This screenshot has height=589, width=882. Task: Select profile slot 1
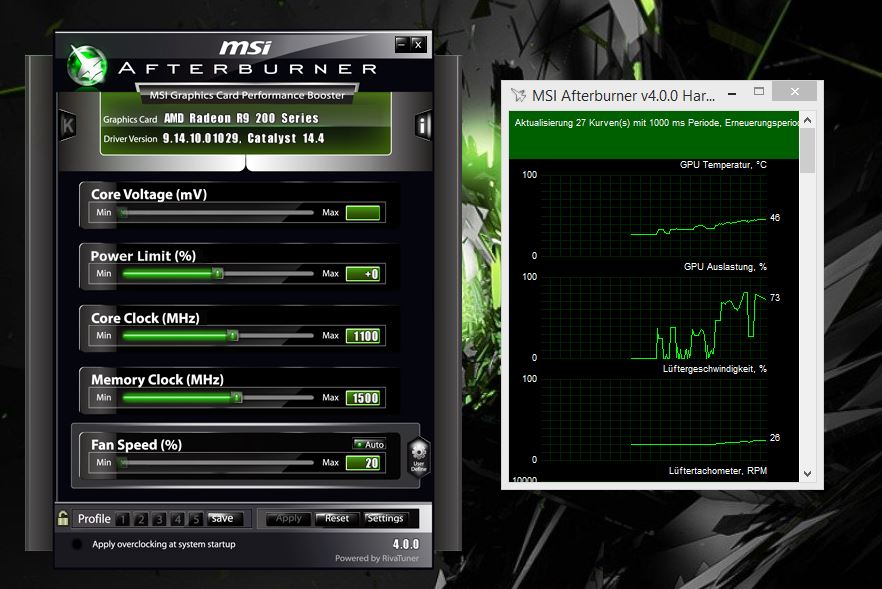pos(123,519)
